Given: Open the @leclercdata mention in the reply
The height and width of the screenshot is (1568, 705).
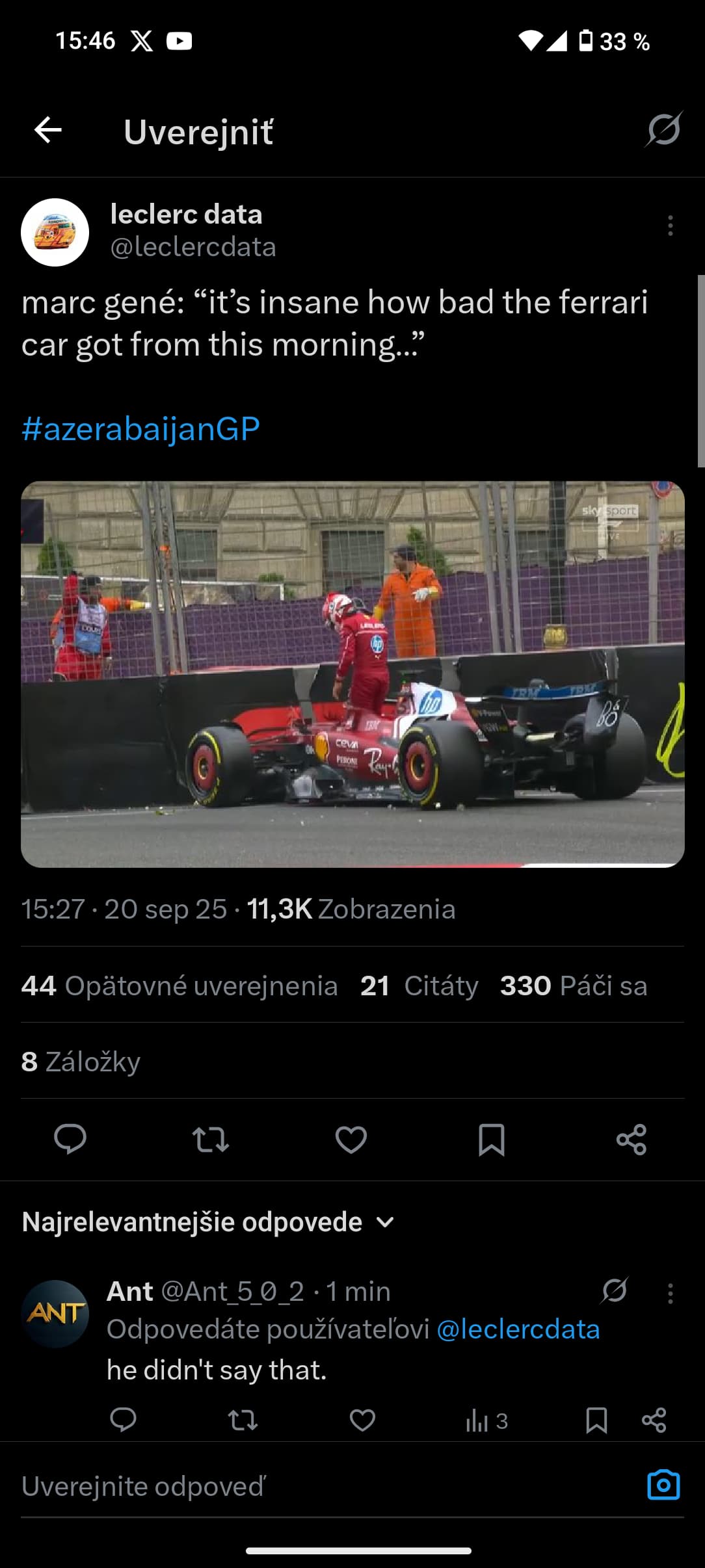Looking at the screenshot, I should 518,1329.
